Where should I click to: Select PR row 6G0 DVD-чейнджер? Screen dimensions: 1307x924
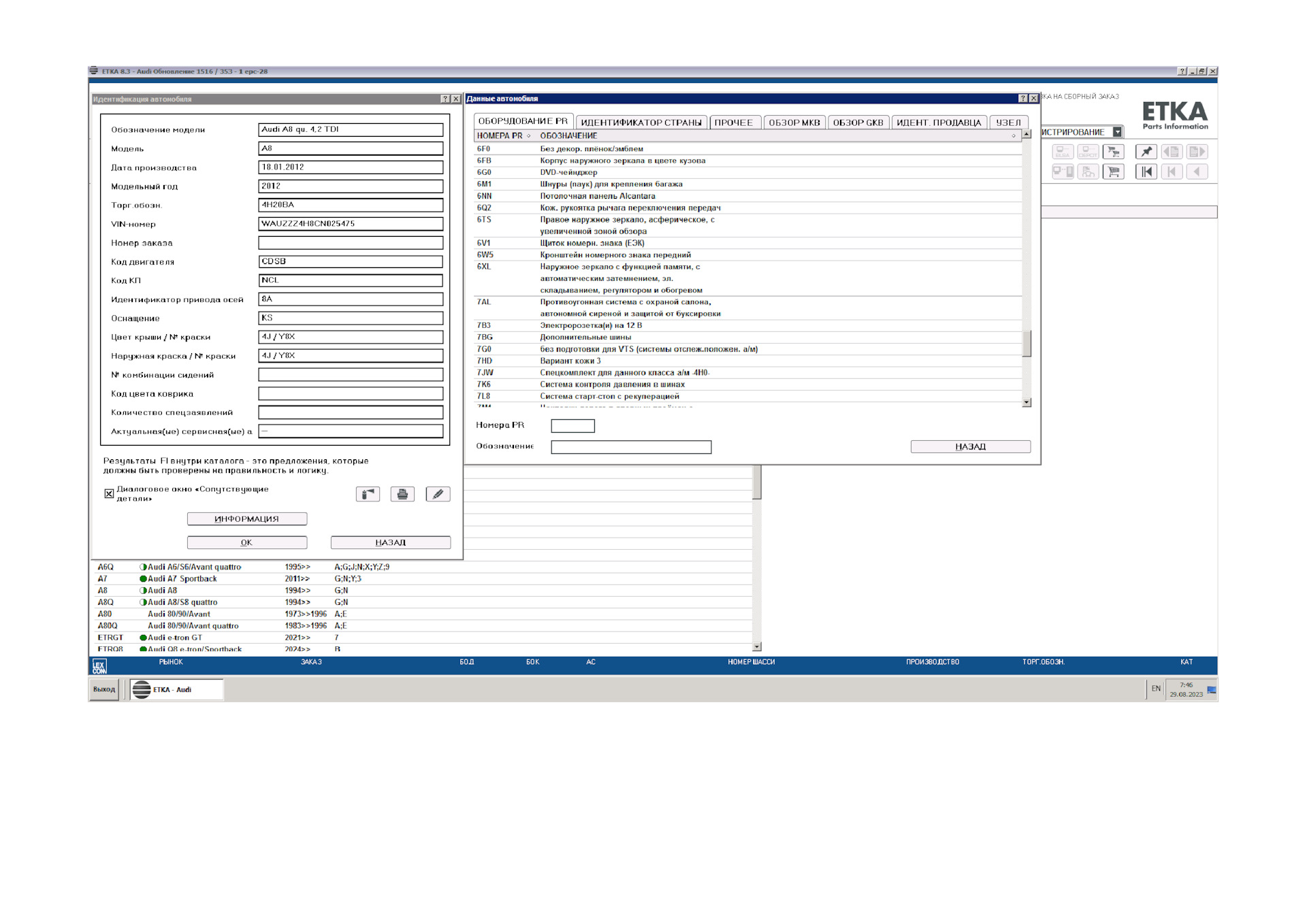[747, 173]
